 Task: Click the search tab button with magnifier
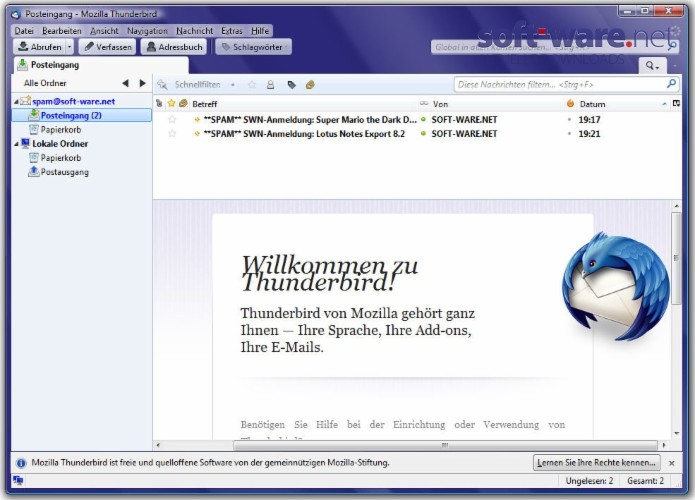(x=652, y=66)
